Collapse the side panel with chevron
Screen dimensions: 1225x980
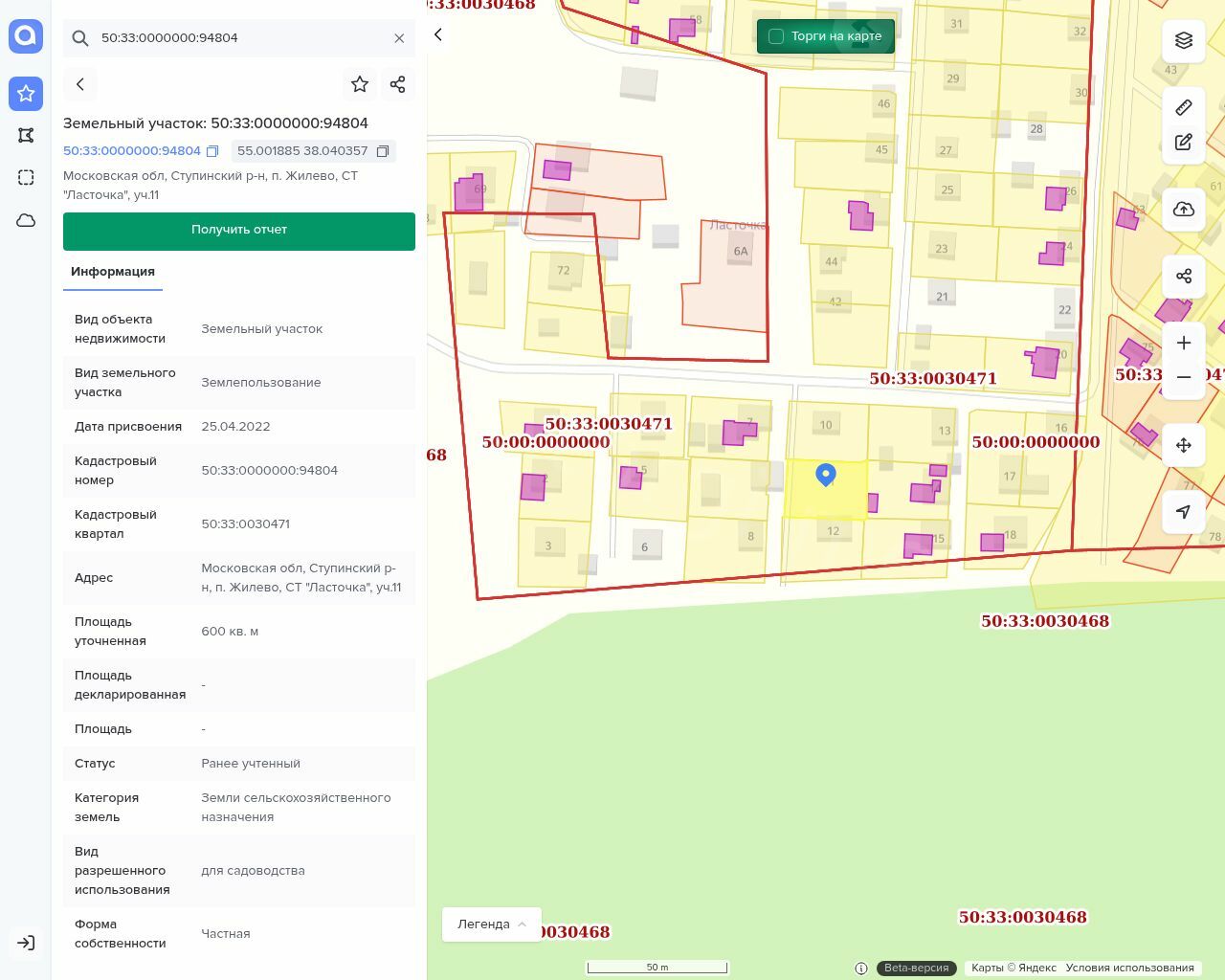(438, 34)
